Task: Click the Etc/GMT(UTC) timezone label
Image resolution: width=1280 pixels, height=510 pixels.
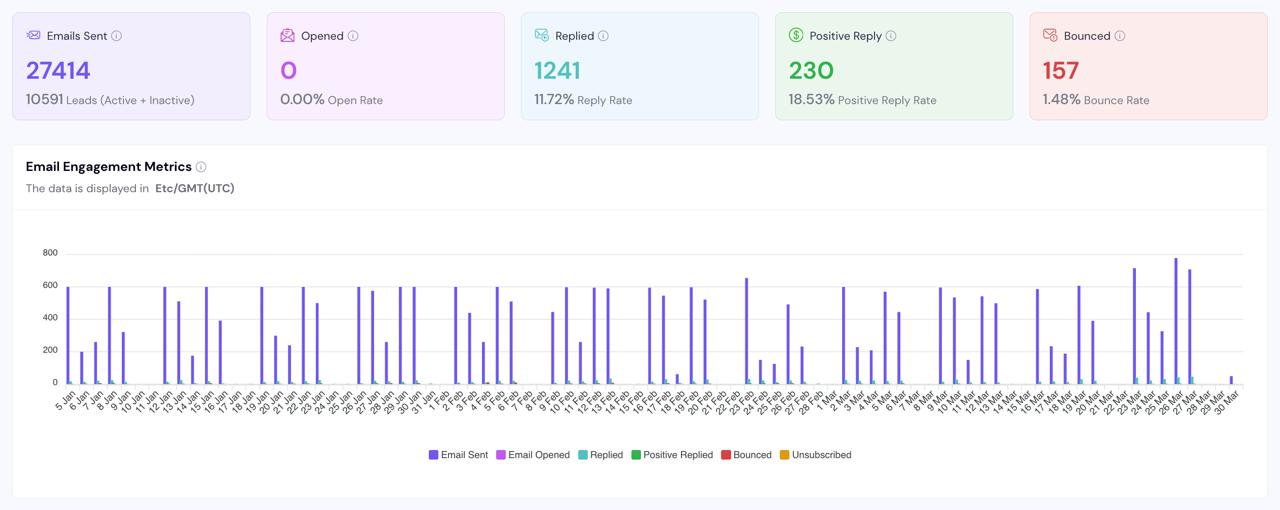Action: click(195, 188)
